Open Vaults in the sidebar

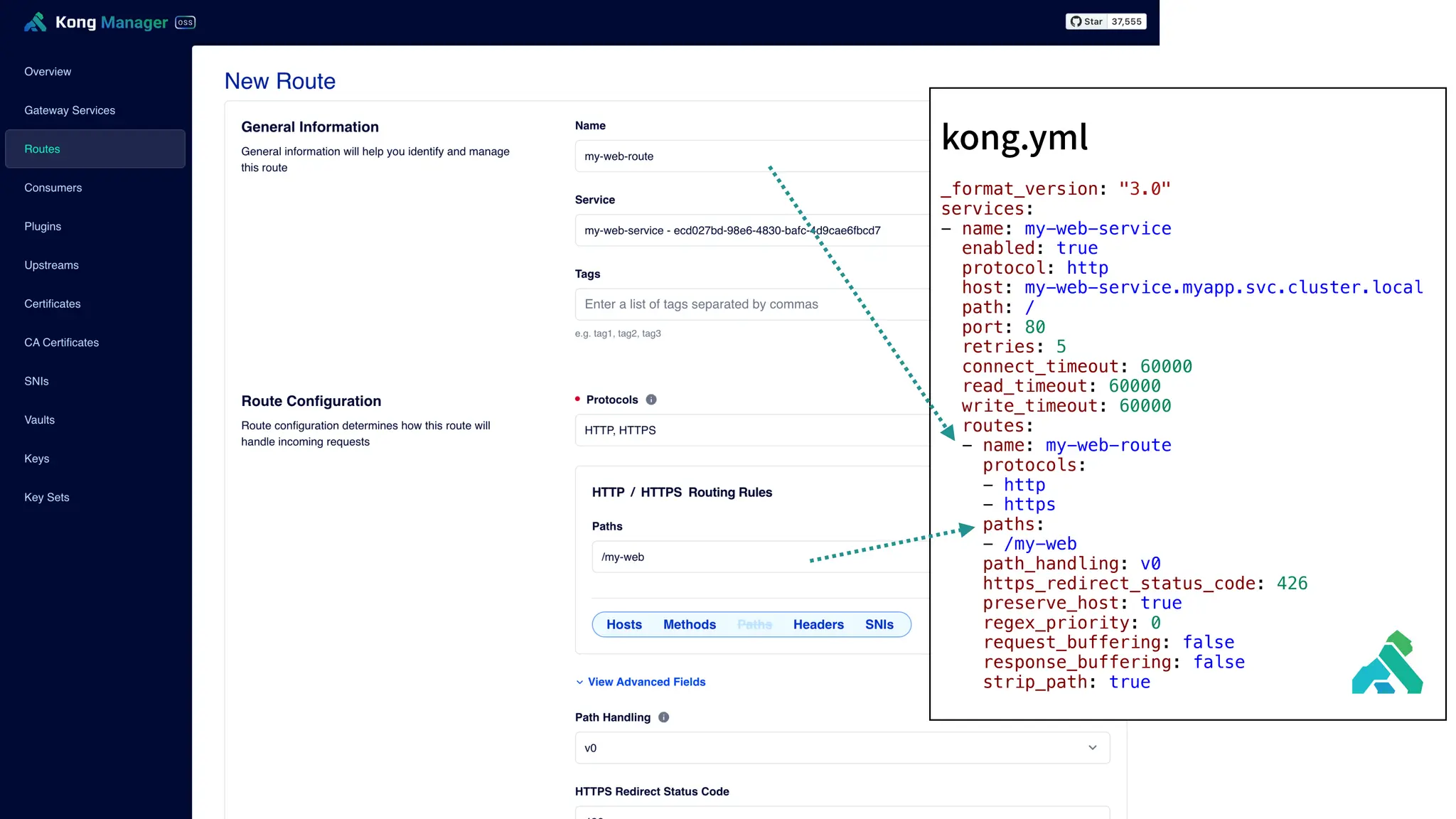40,420
